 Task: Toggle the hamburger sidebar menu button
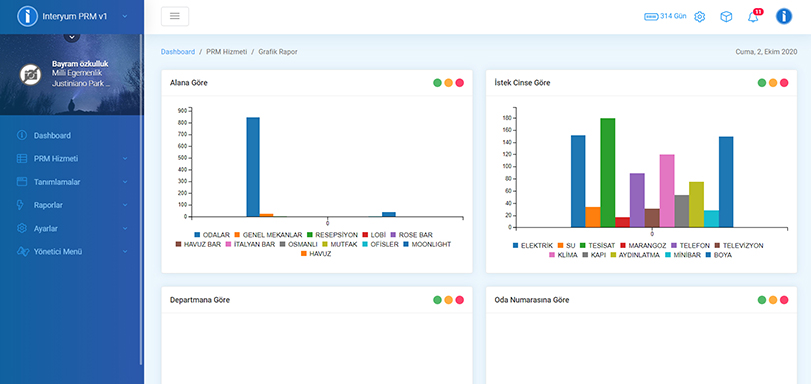(175, 17)
